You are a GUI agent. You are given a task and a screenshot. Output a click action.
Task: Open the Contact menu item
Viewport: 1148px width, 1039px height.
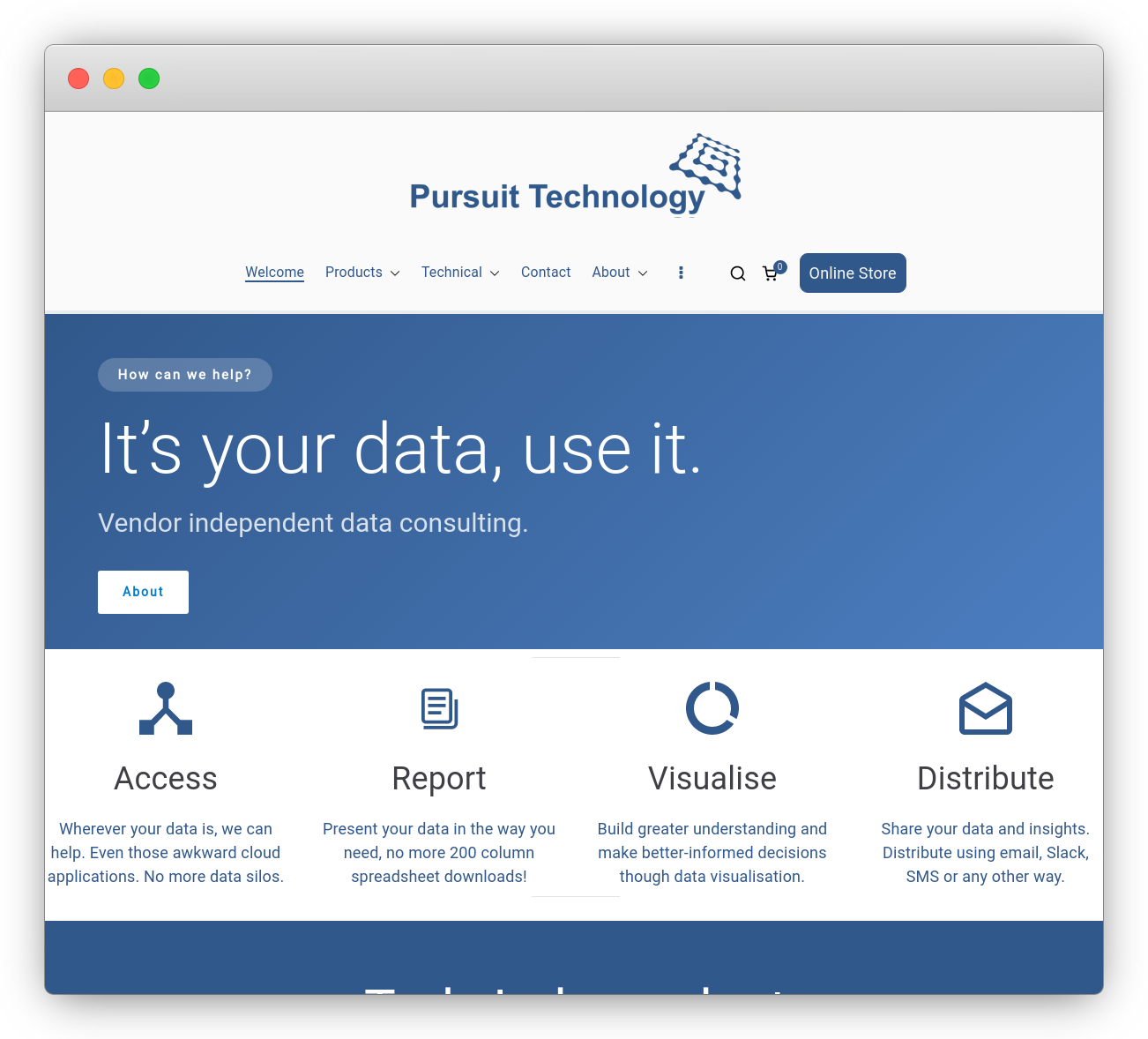546,273
